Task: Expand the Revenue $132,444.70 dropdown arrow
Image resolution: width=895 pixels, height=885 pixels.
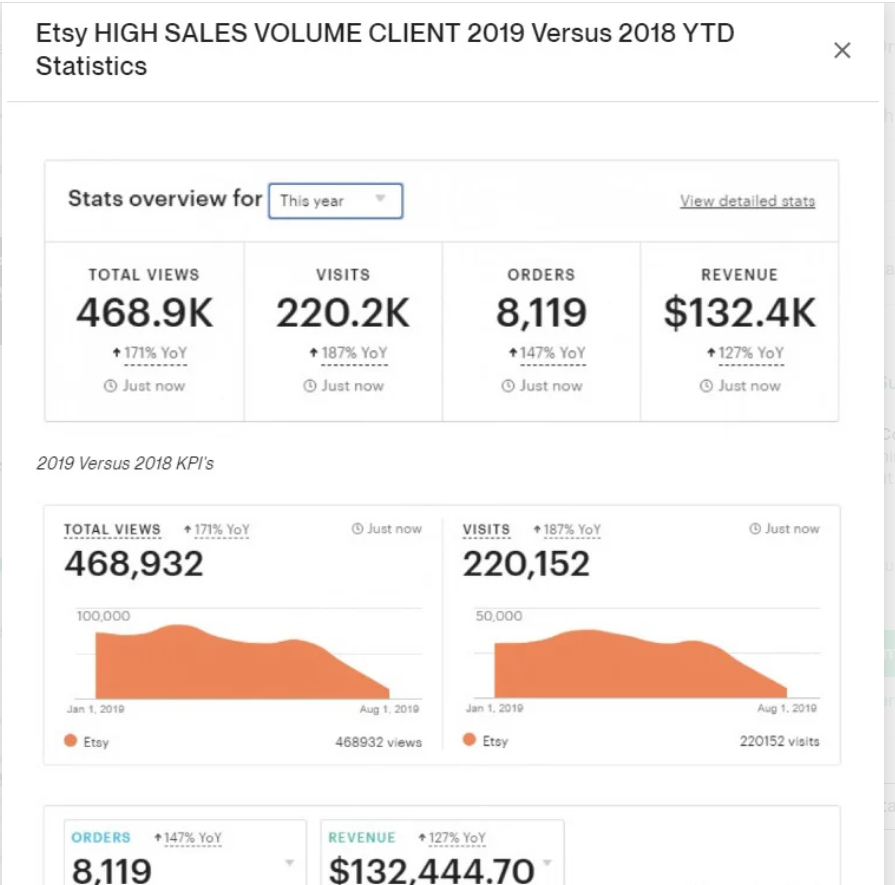Action: (547, 862)
